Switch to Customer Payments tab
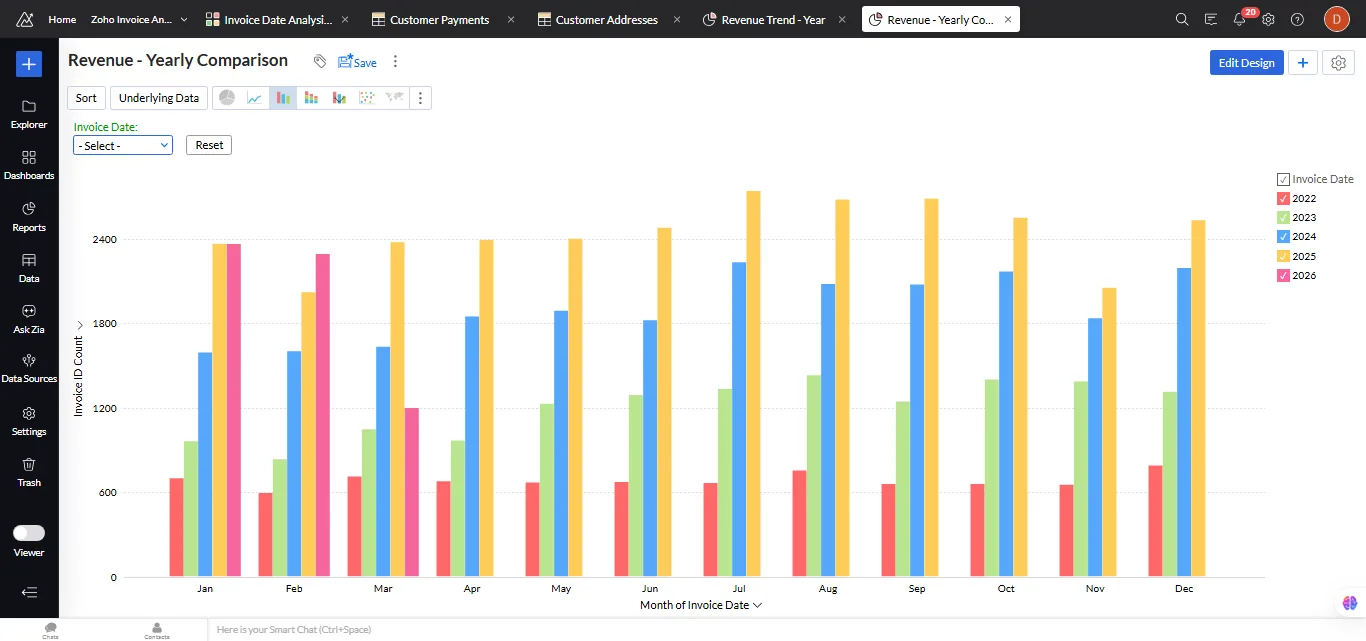The image size is (1366, 641). coord(431,19)
